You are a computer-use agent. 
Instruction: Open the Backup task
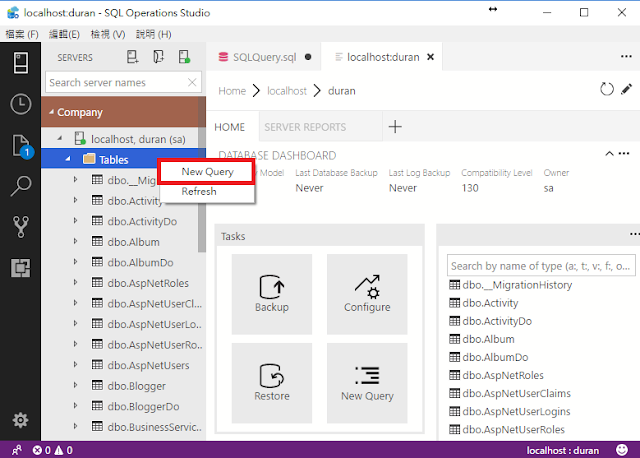coord(272,294)
